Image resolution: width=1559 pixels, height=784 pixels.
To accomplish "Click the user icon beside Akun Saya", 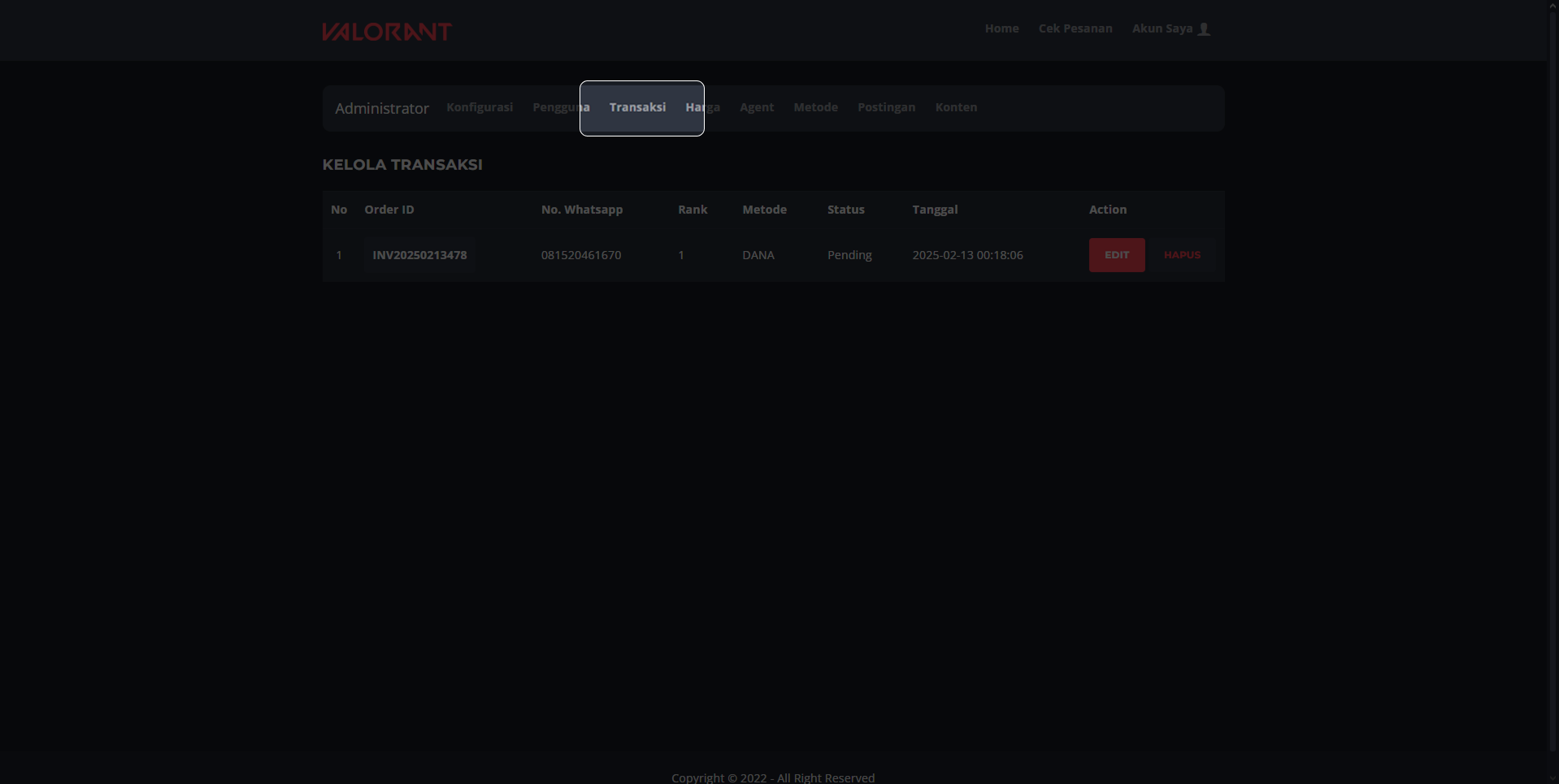I will click(x=1204, y=29).
